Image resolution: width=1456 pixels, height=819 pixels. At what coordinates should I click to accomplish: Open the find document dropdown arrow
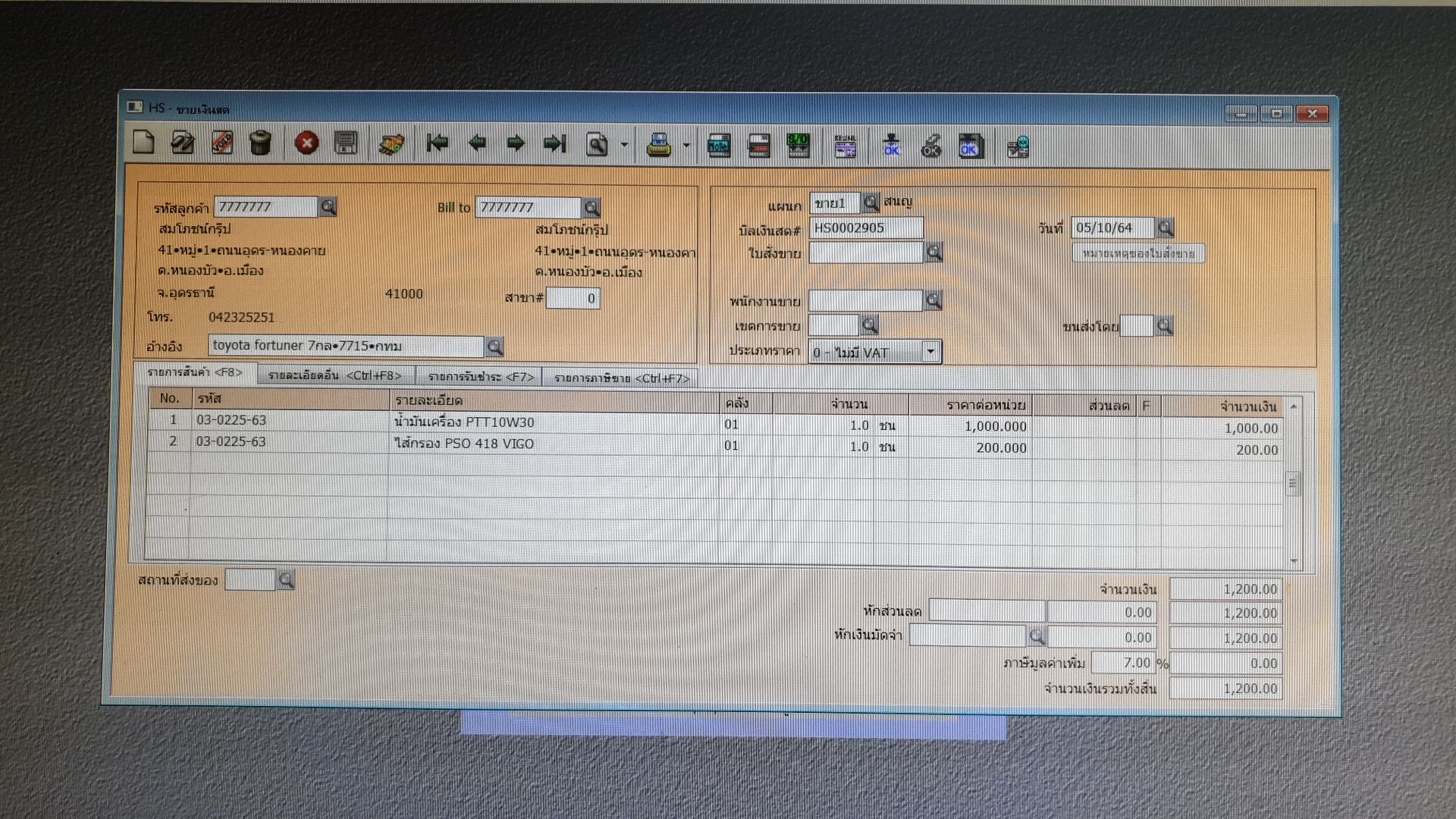pos(624,144)
